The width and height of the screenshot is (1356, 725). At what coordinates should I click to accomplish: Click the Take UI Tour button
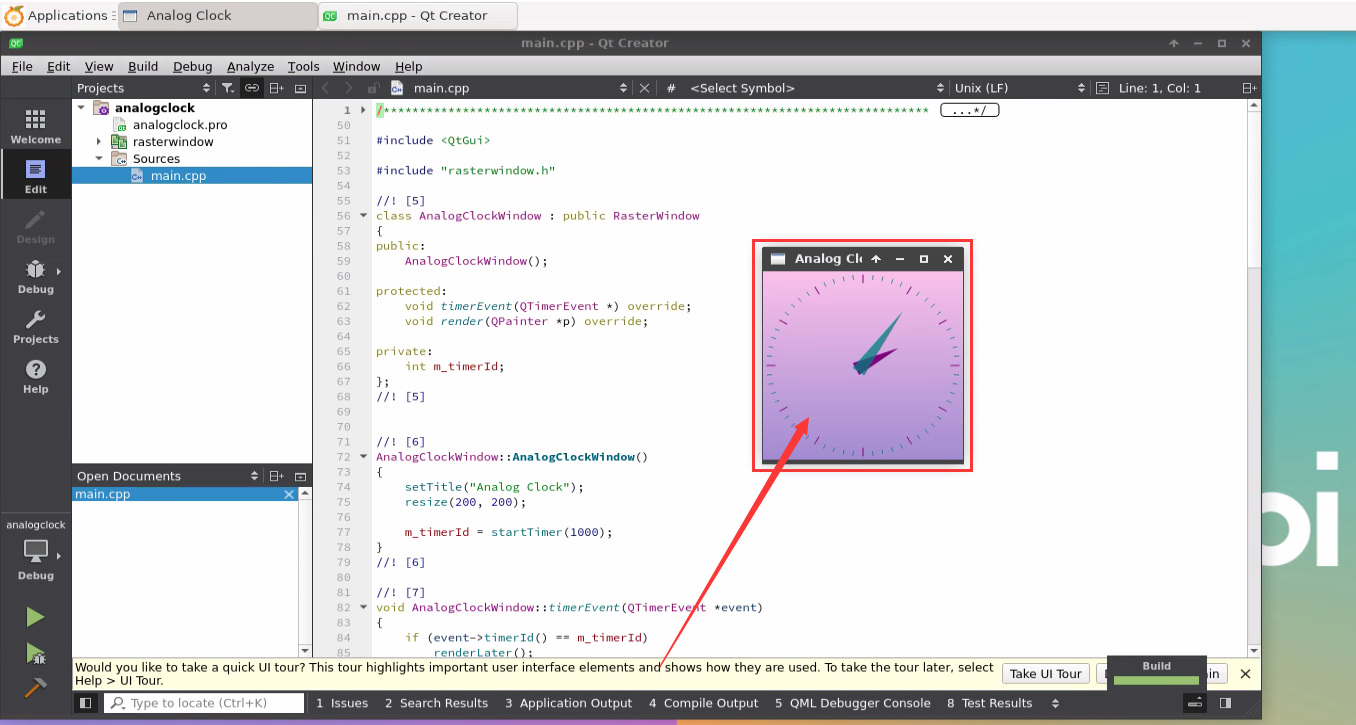(x=1045, y=673)
